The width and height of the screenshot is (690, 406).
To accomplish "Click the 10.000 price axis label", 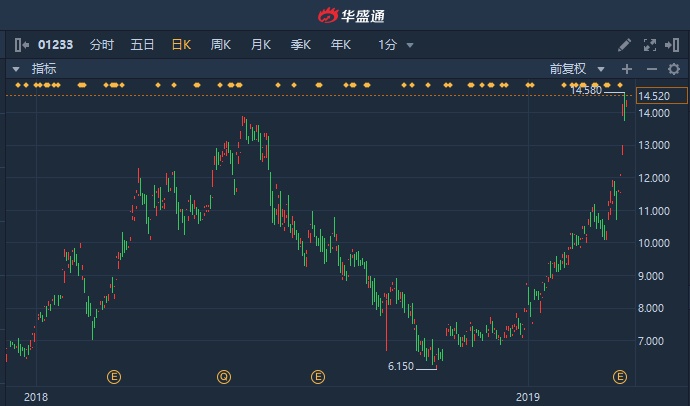I will pyautogui.click(x=653, y=243).
